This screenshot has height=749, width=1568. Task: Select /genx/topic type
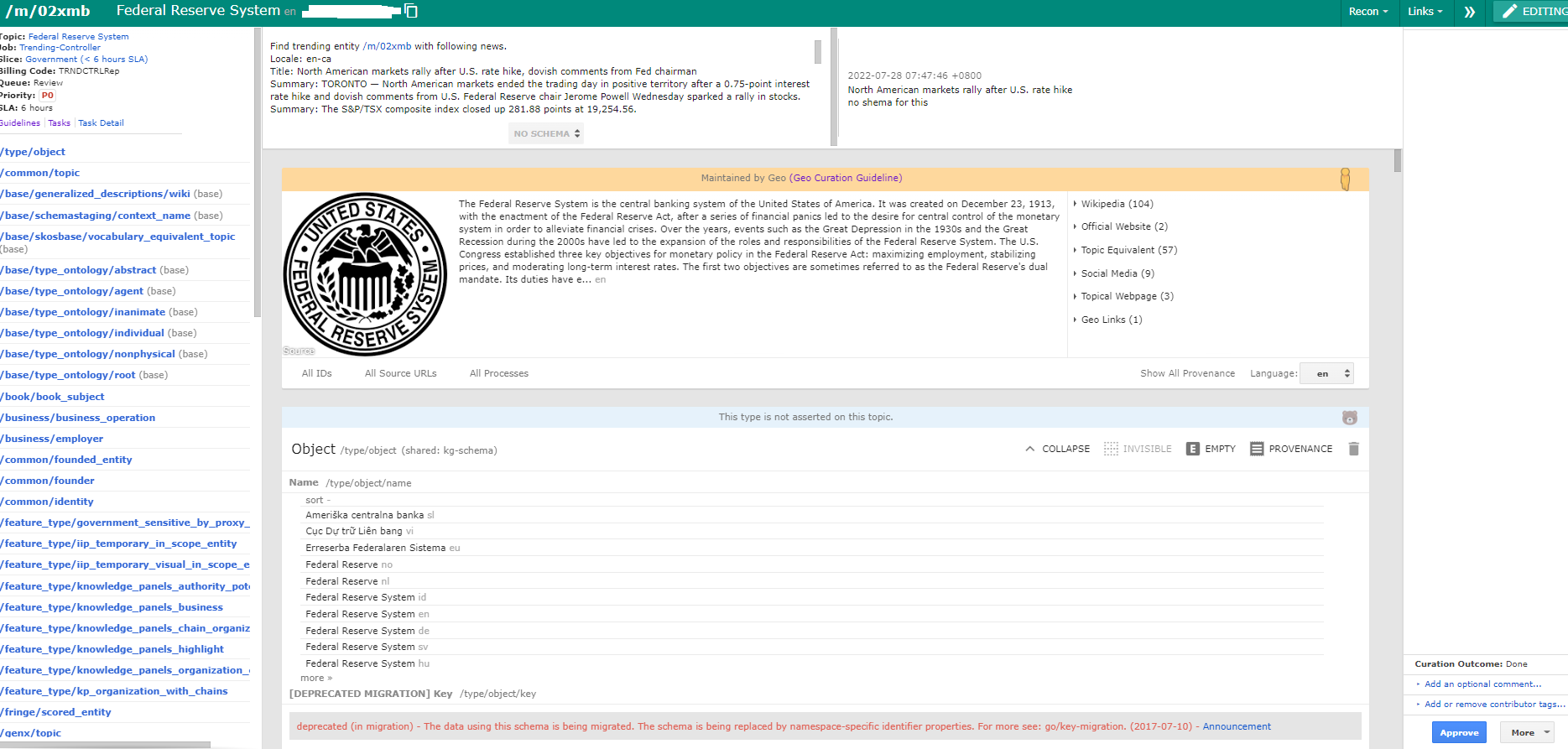point(31,733)
